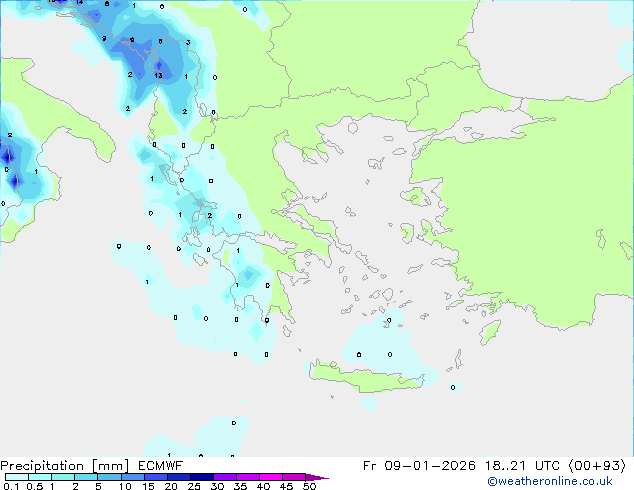Pick the legend swatch between 0.1 and 0.5
The width and height of the screenshot is (634, 490).
click(17, 477)
